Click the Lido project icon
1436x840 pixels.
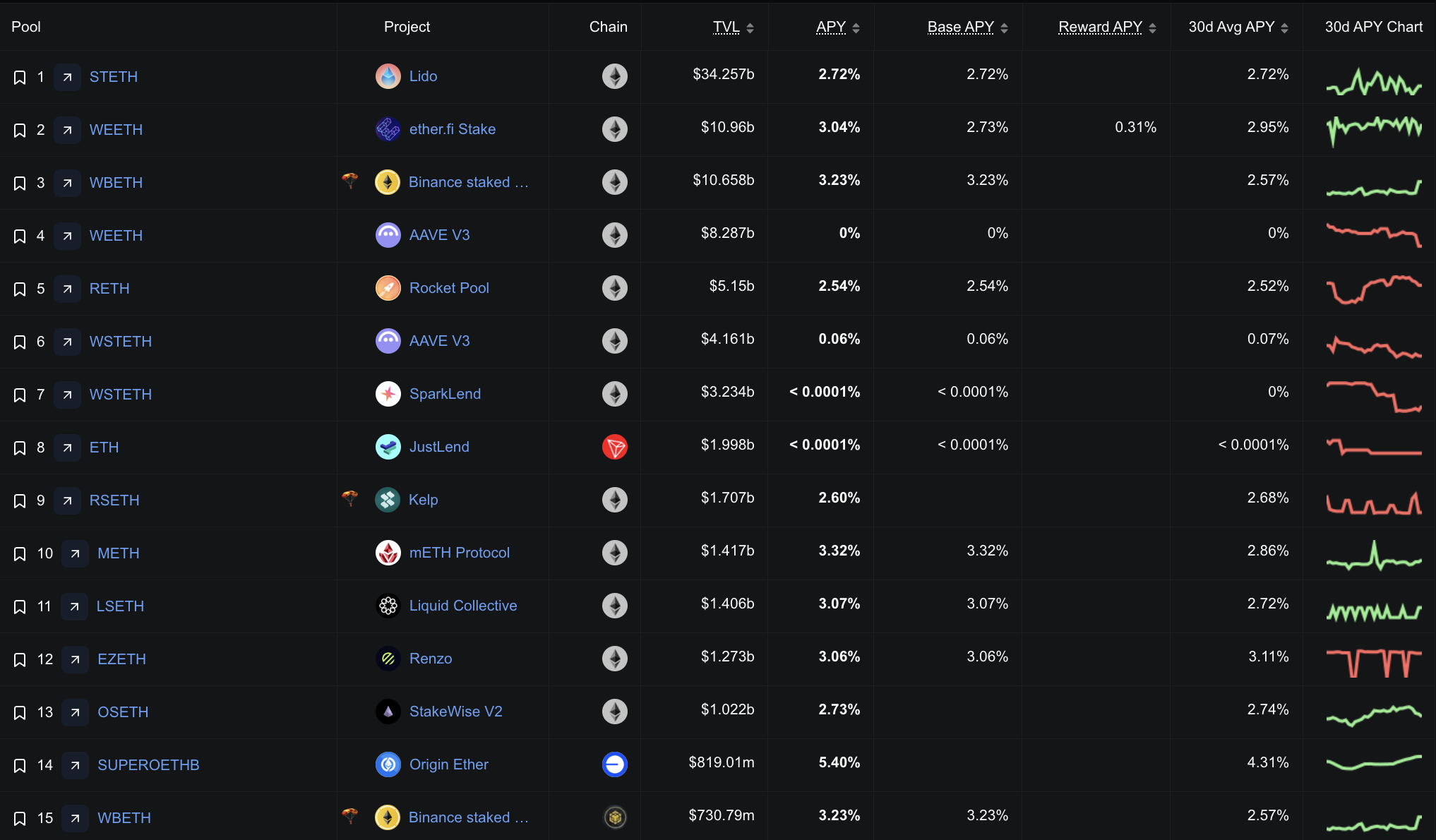[x=388, y=76]
